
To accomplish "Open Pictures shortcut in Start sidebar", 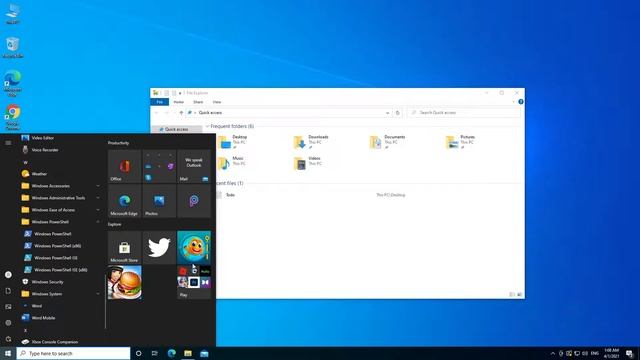I will [8, 307].
